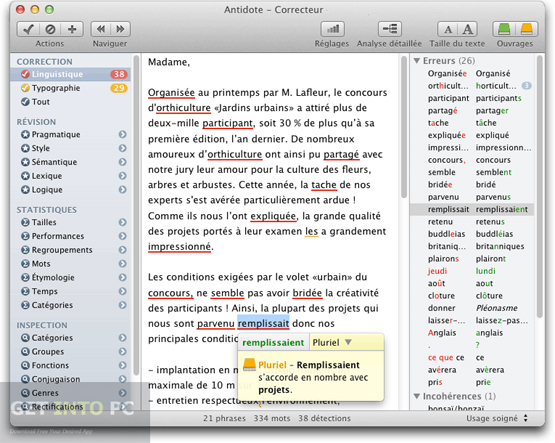Click the Conjugaison inspection icon
Viewport: 555px width, 443px height.
[x=25, y=379]
